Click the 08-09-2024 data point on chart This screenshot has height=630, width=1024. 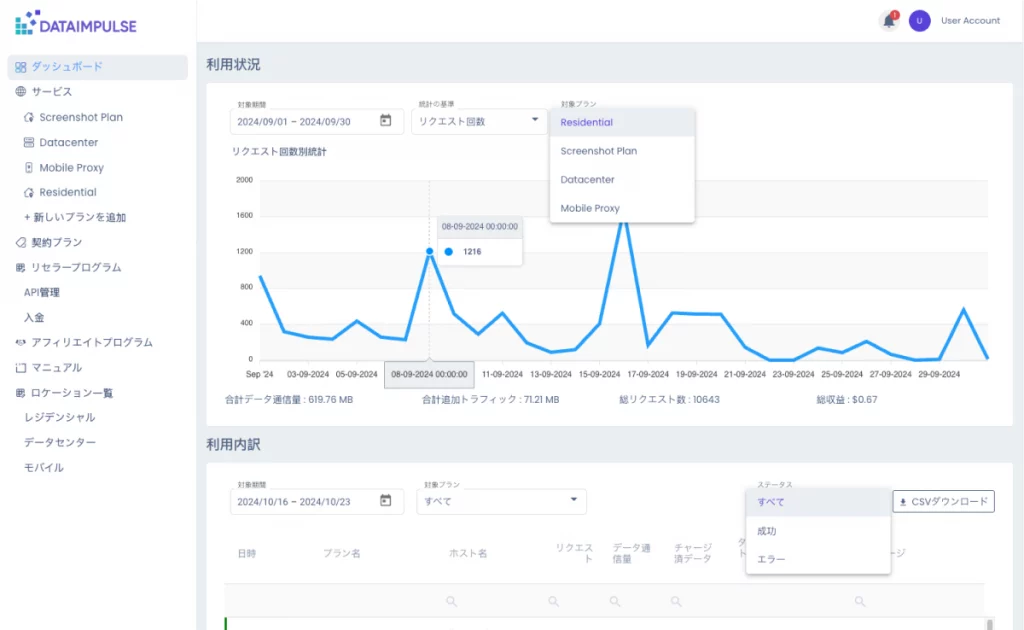click(x=429, y=251)
